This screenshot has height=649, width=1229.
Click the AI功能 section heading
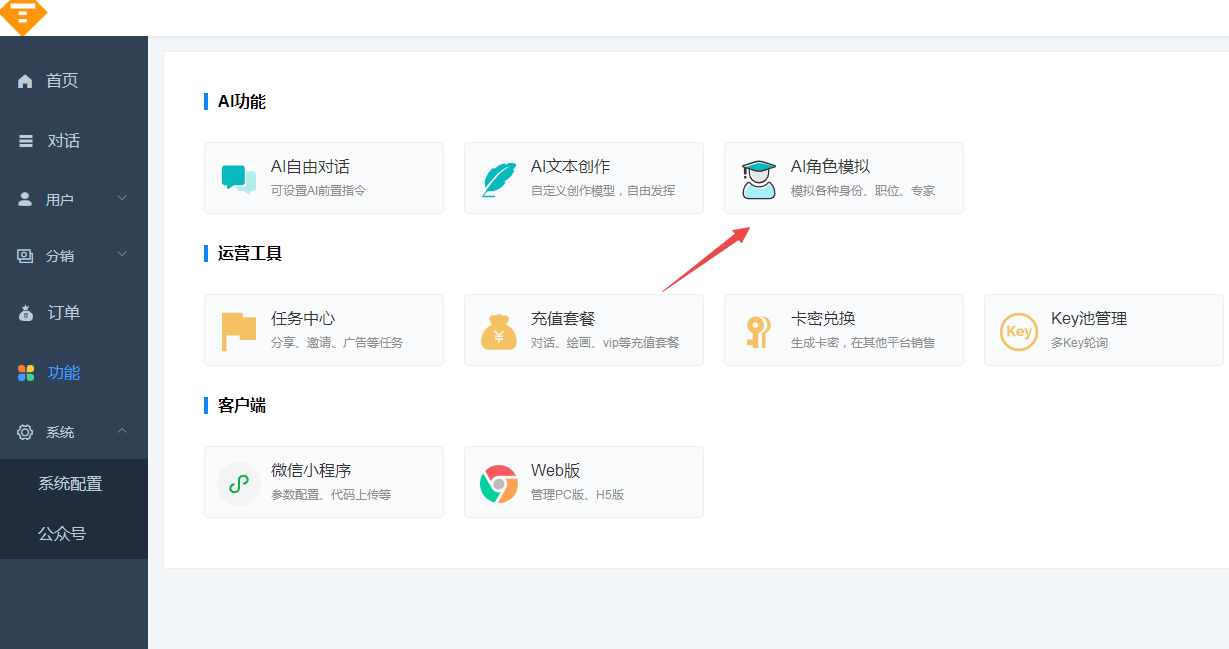(242, 101)
